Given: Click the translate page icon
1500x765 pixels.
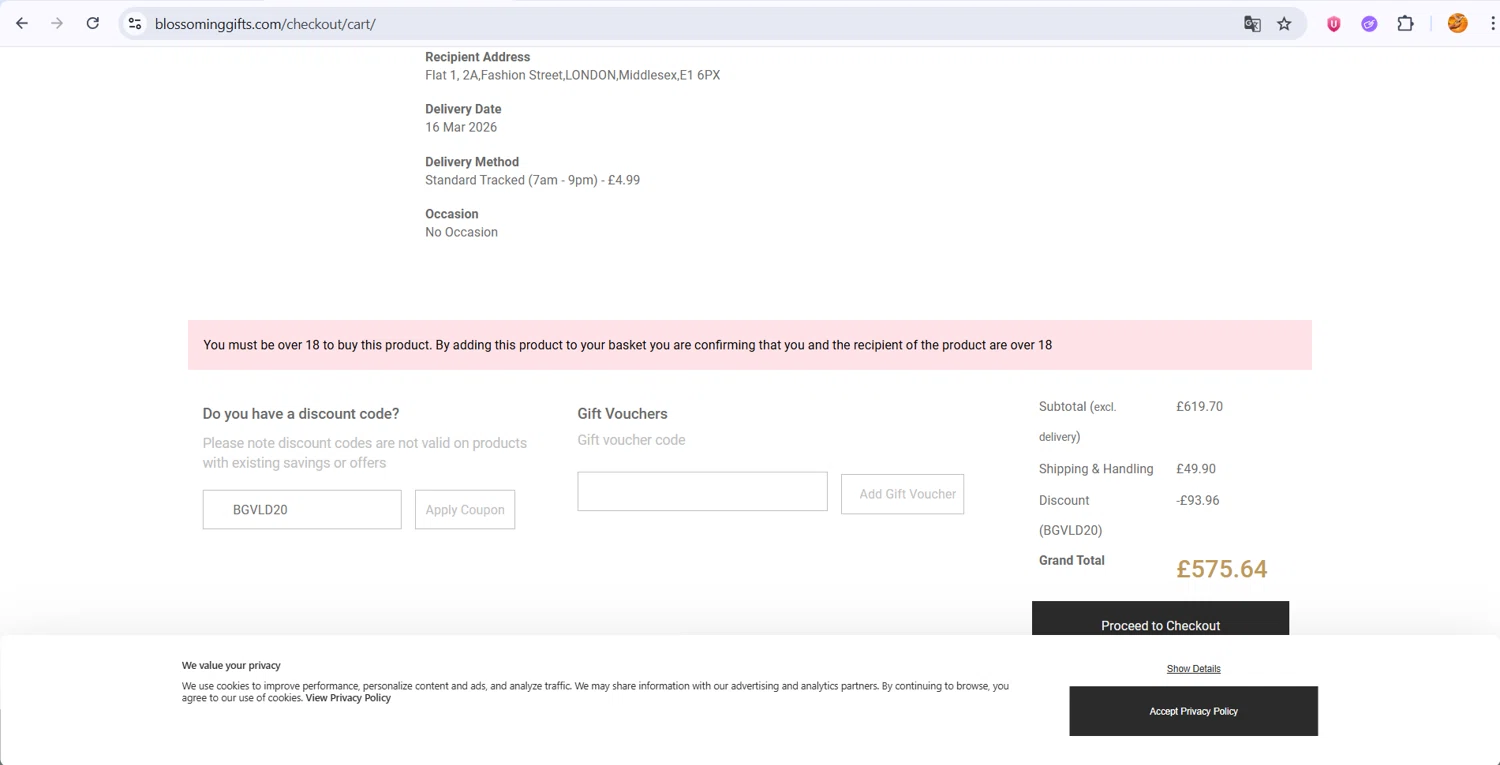Looking at the screenshot, I should pyautogui.click(x=1252, y=24).
